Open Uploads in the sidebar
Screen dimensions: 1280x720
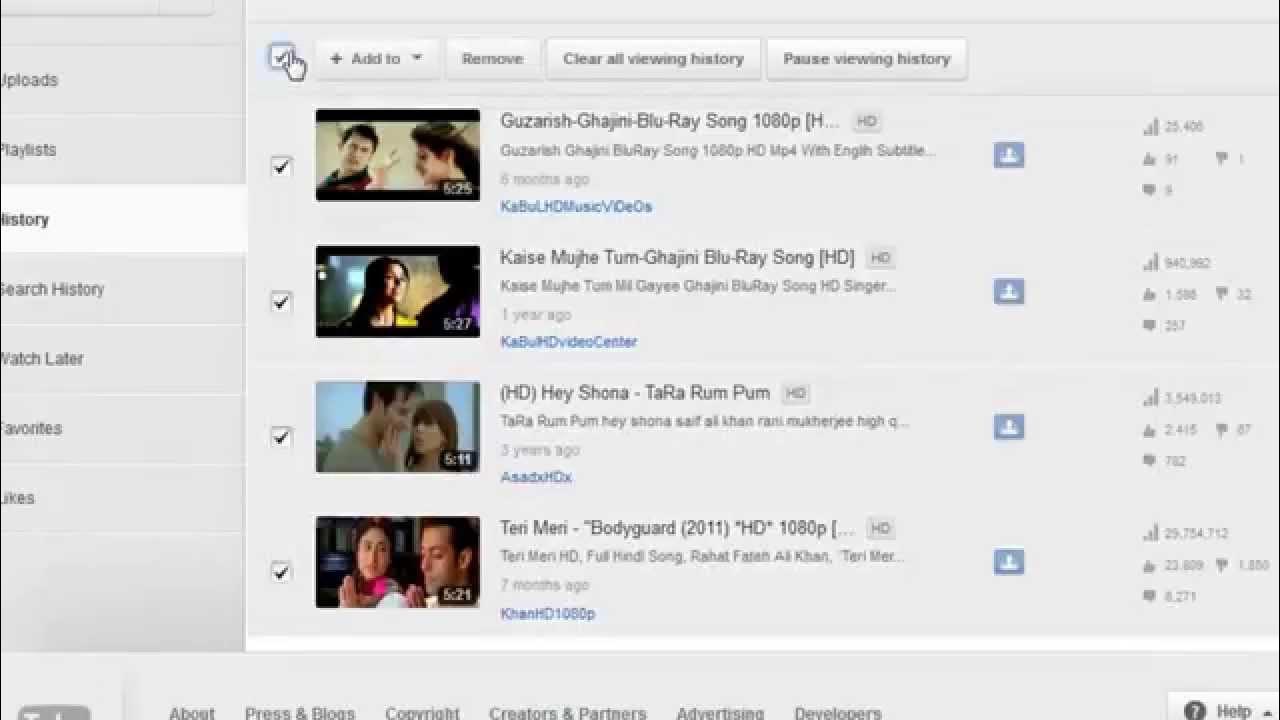pyautogui.click(x=122, y=80)
